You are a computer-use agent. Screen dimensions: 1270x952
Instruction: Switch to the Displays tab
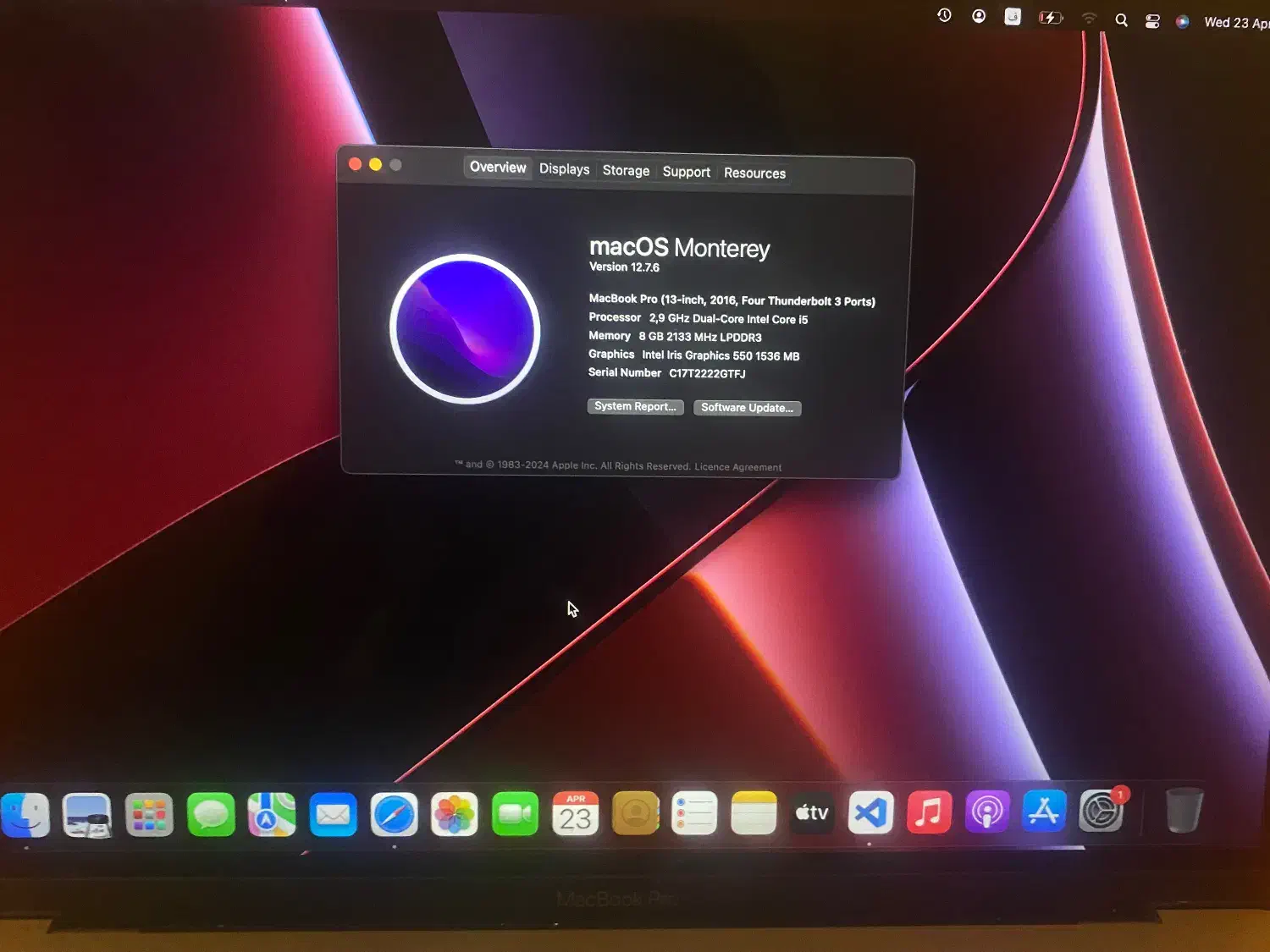564,169
